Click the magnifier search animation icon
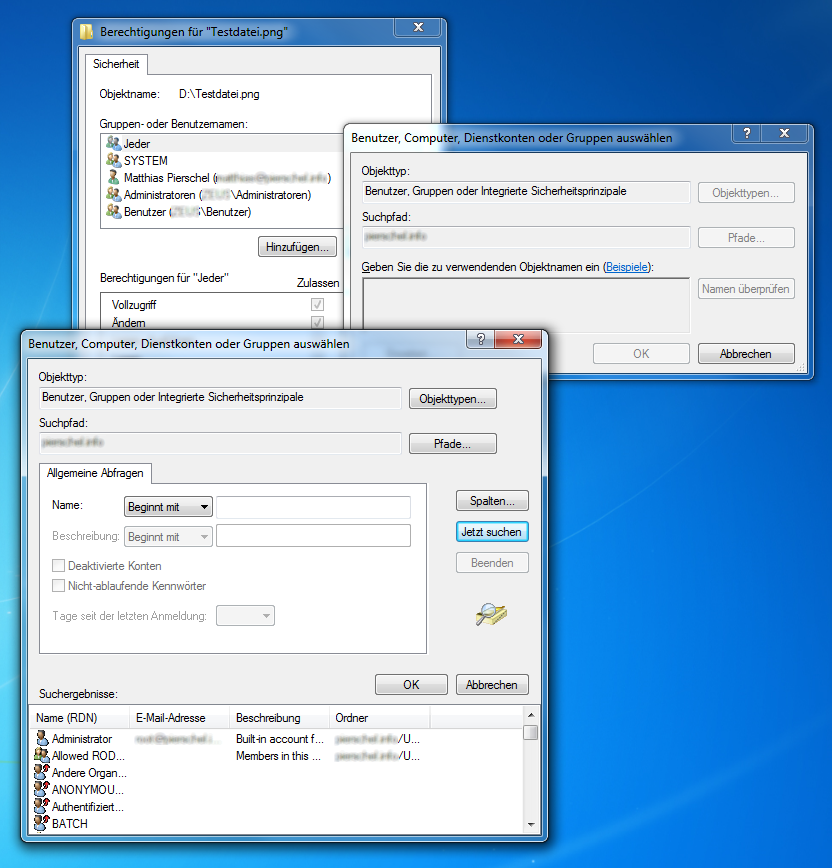This screenshot has width=832, height=868. [x=491, y=613]
